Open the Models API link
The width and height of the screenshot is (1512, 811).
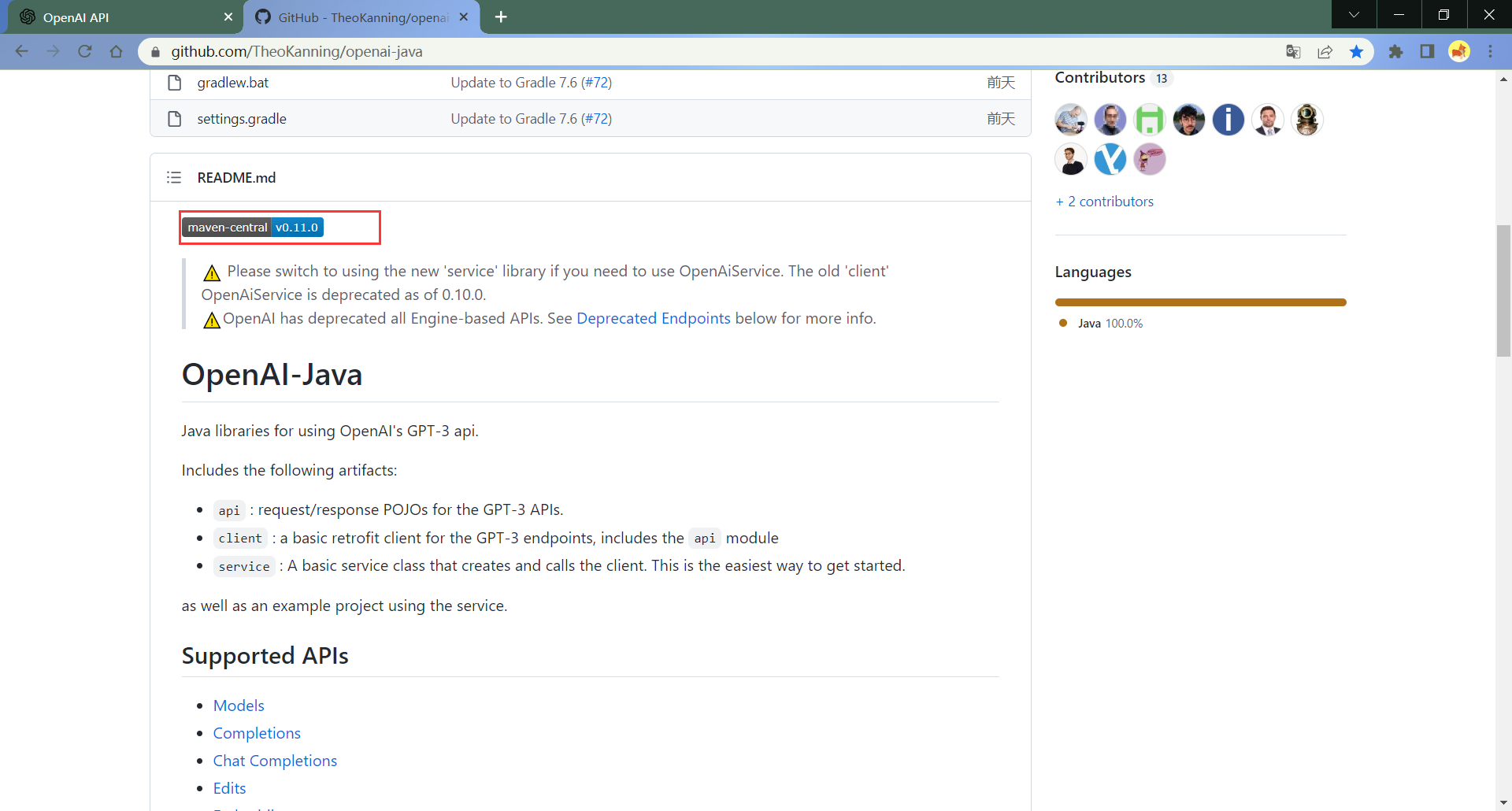[239, 705]
